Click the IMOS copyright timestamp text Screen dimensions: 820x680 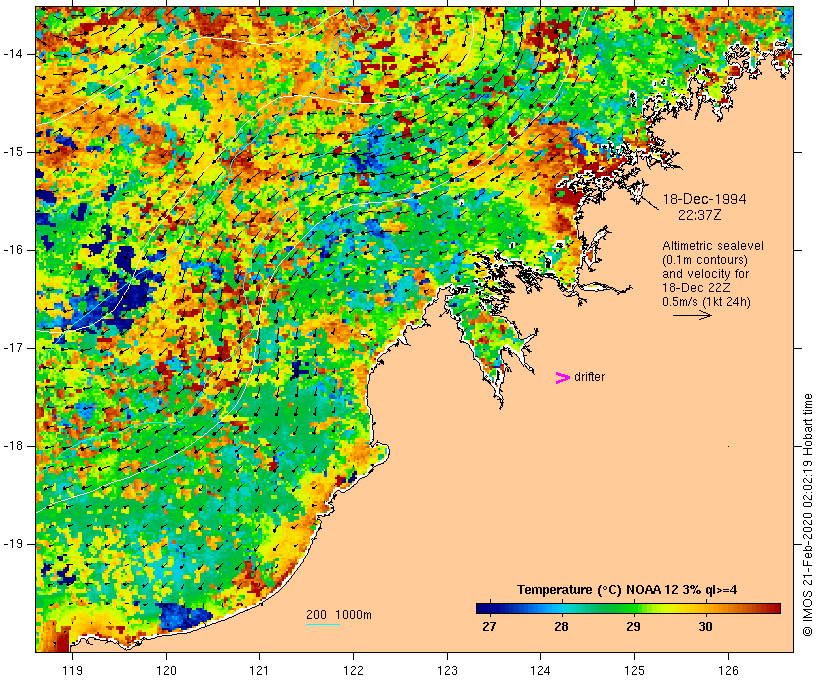[808, 515]
